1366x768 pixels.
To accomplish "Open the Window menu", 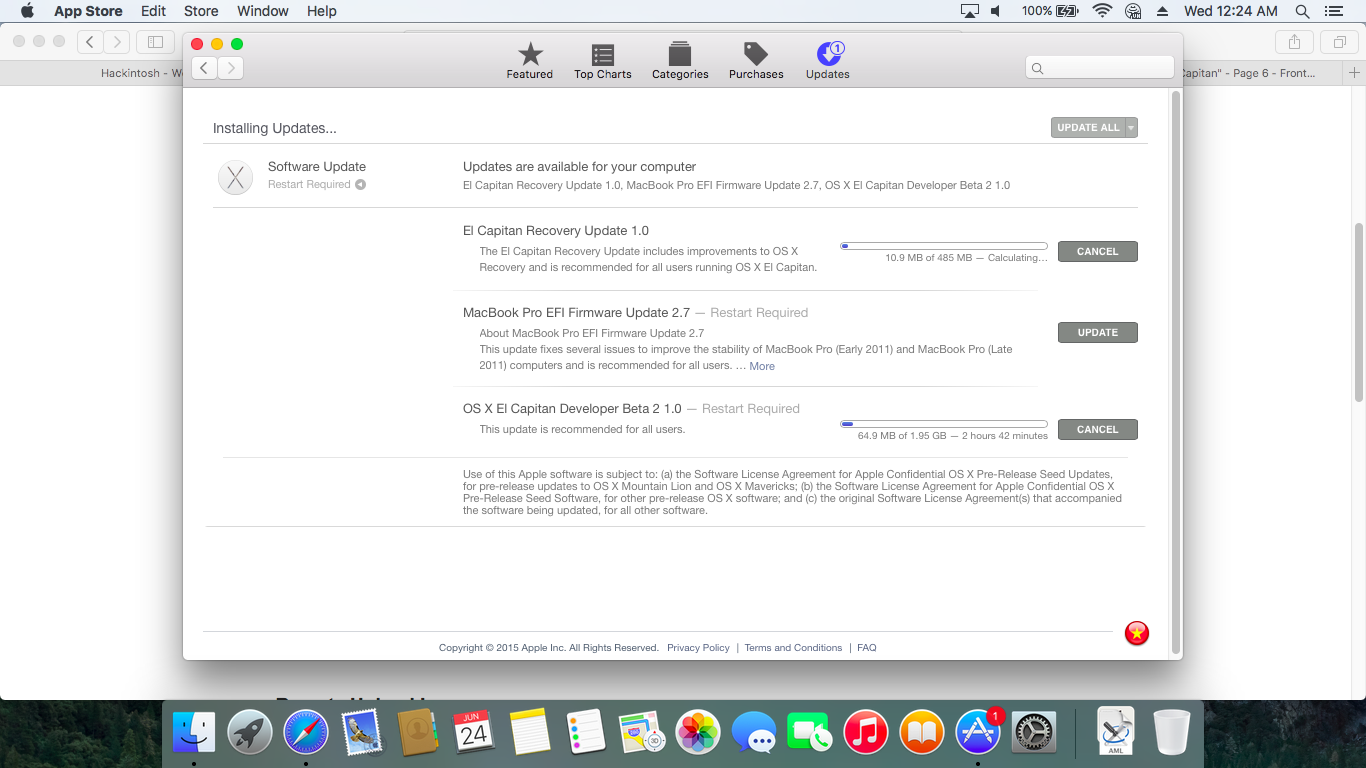I will click(263, 11).
